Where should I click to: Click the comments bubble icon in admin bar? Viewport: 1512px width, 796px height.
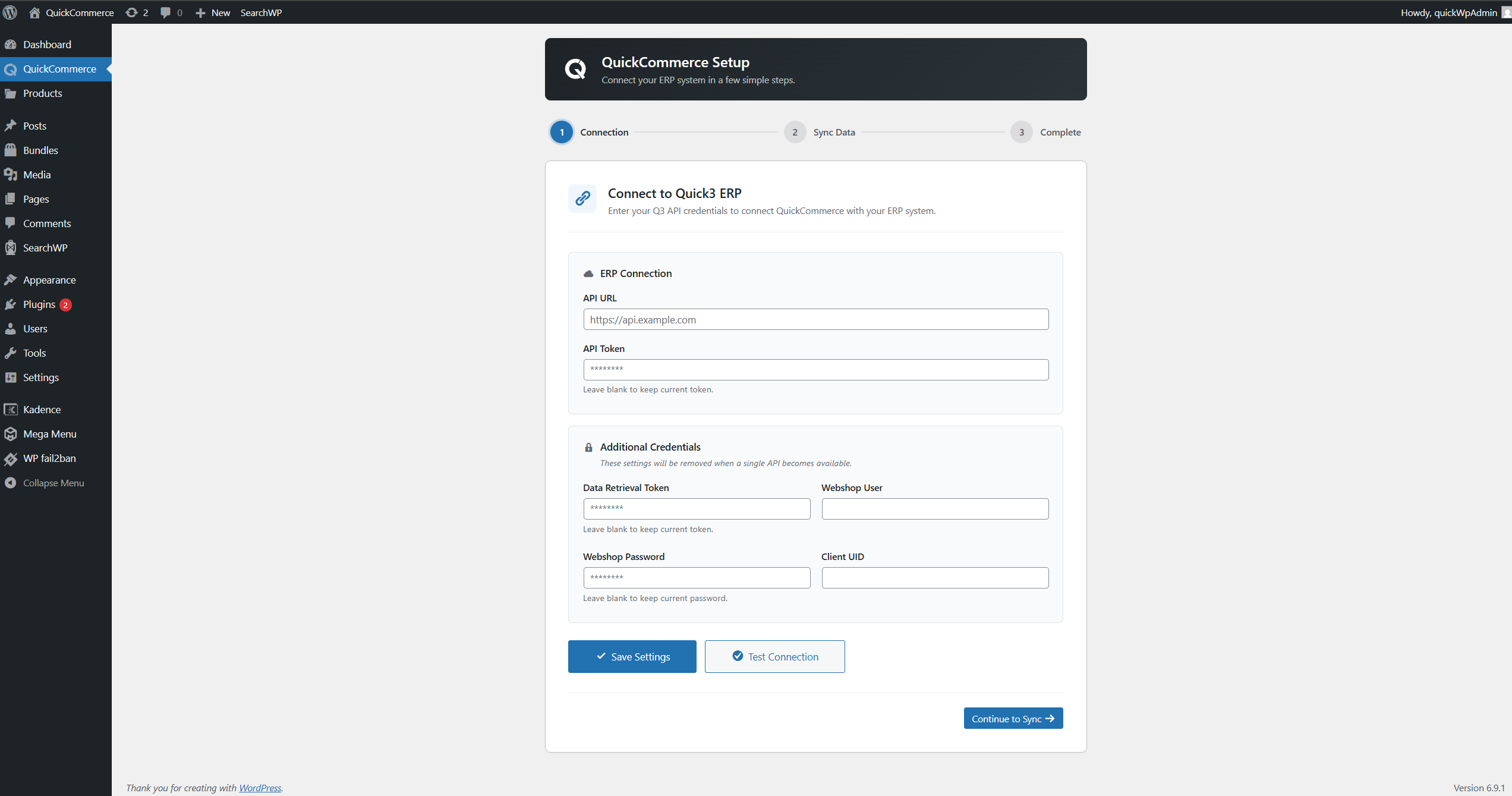(165, 12)
